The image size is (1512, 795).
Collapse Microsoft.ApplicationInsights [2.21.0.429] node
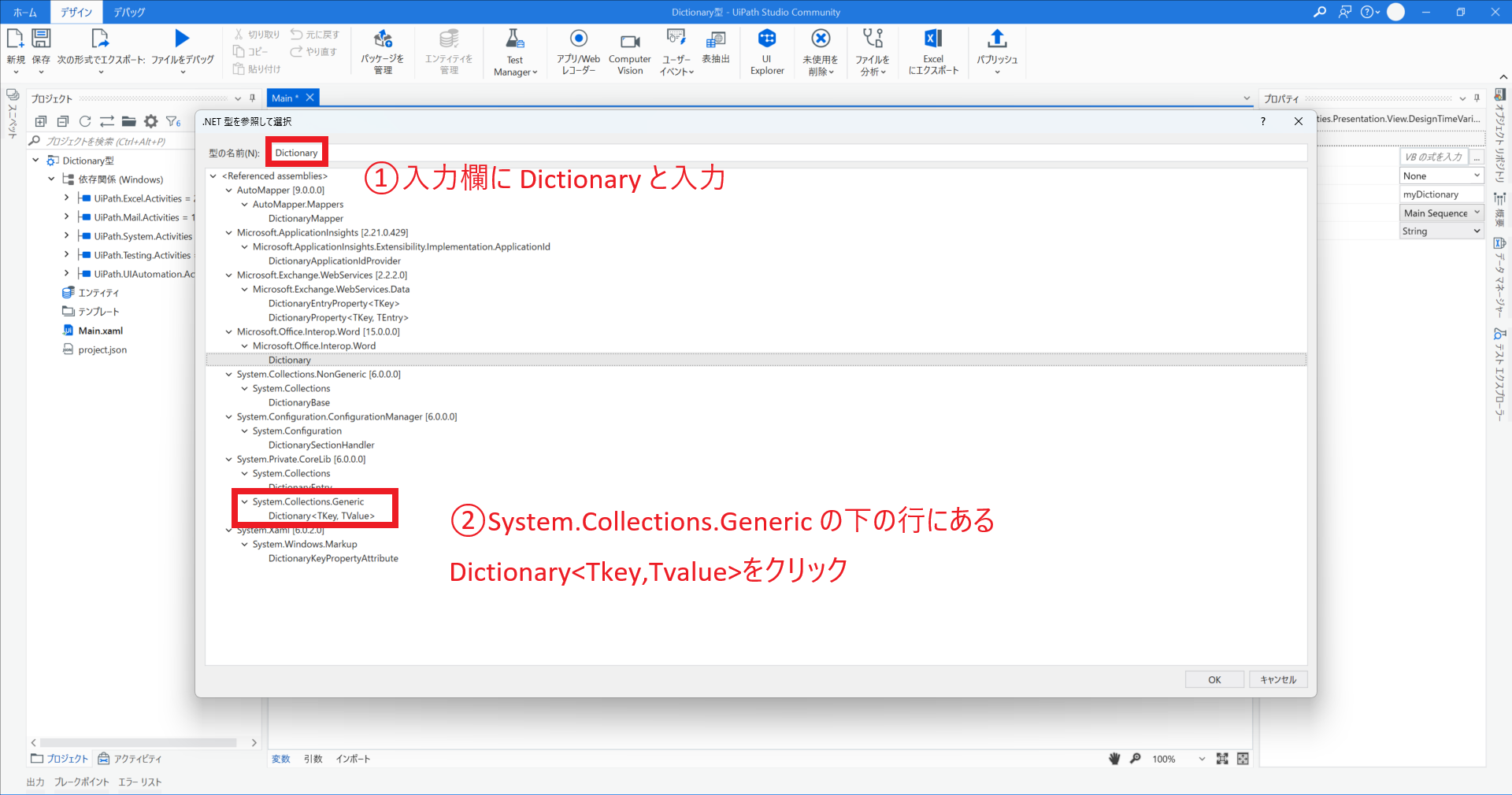coord(229,233)
